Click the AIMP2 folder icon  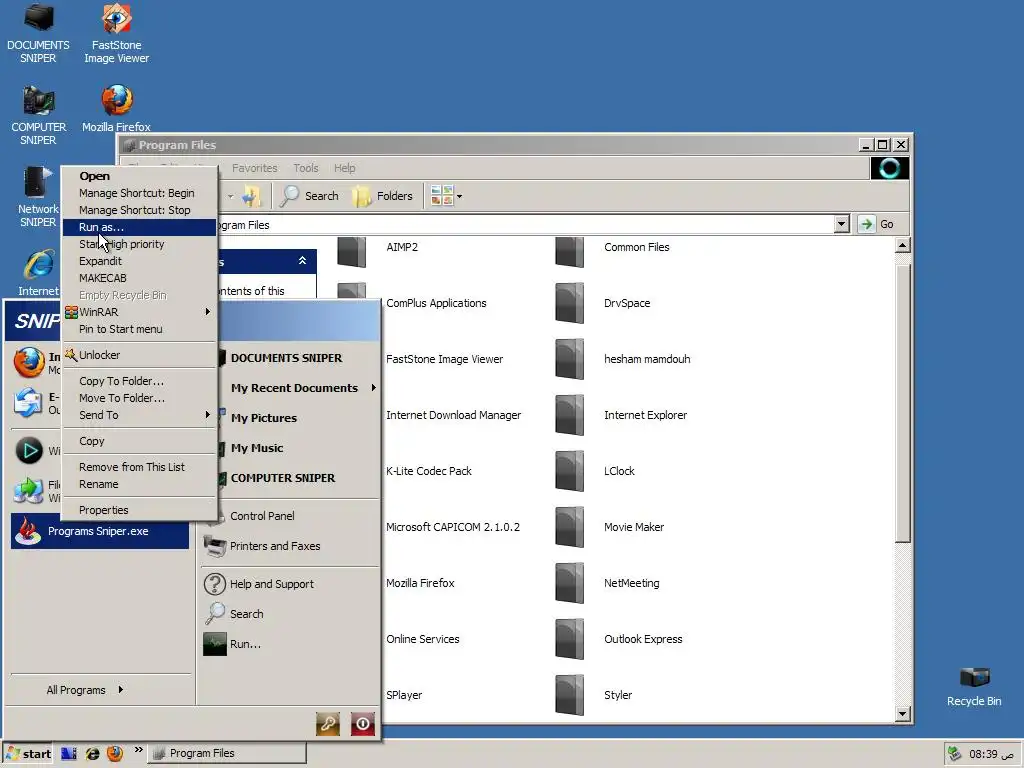coord(352,251)
